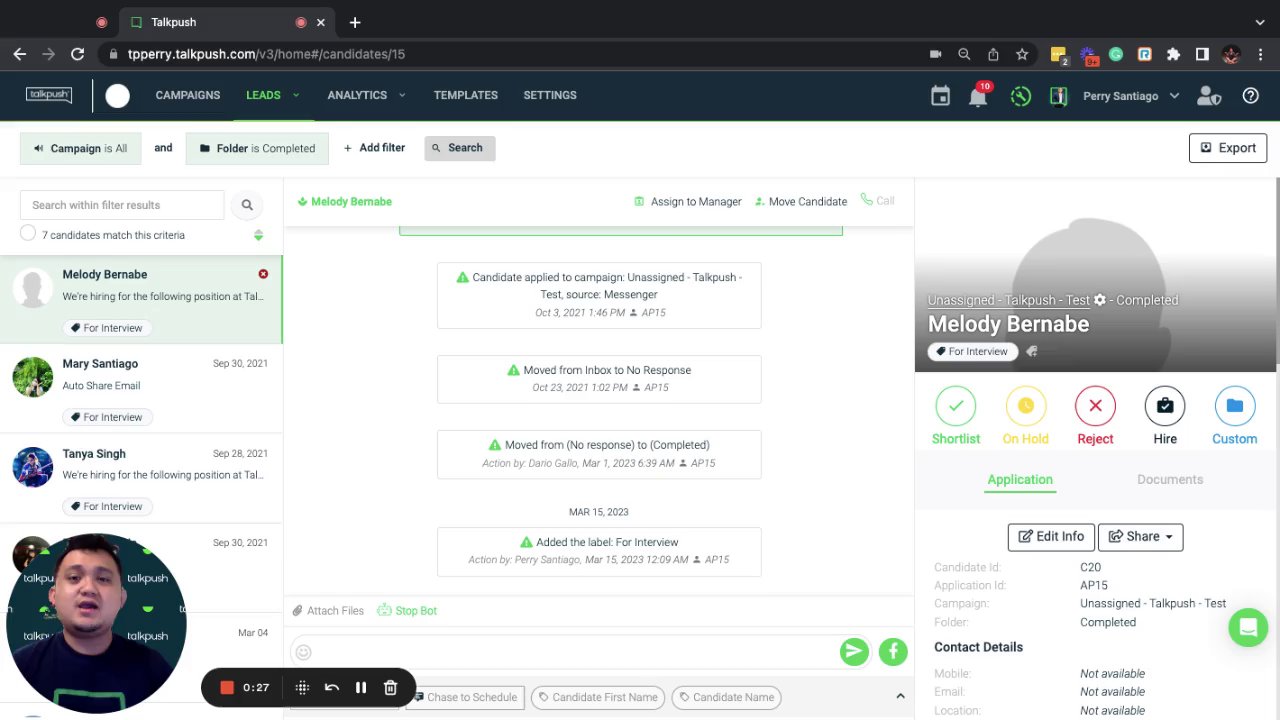
Task: Click the Shortlist checkmark icon
Action: (956, 406)
